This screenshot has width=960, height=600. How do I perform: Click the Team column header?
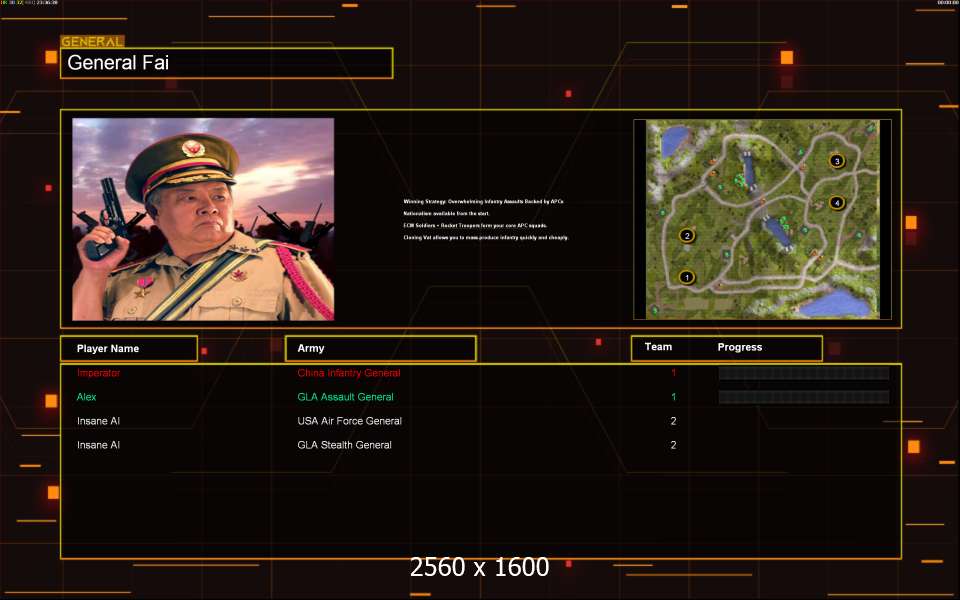click(x=658, y=347)
